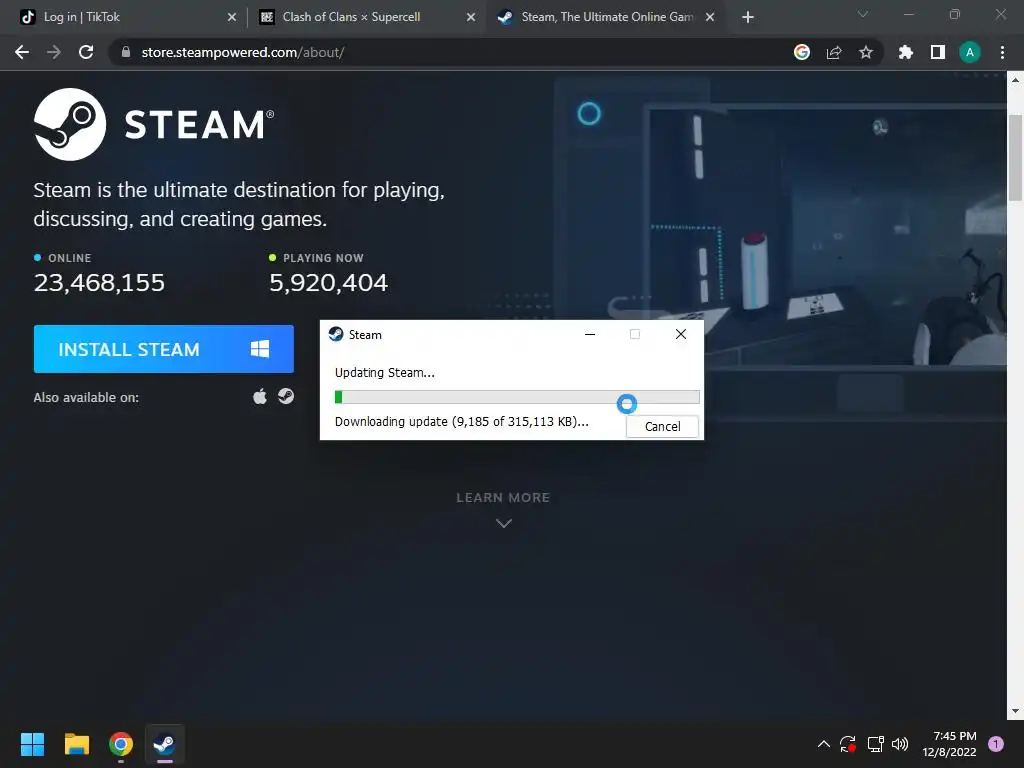Viewport: 1024px width, 768px height.
Task: Open Chrome from the taskbar
Action: (121, 744)
